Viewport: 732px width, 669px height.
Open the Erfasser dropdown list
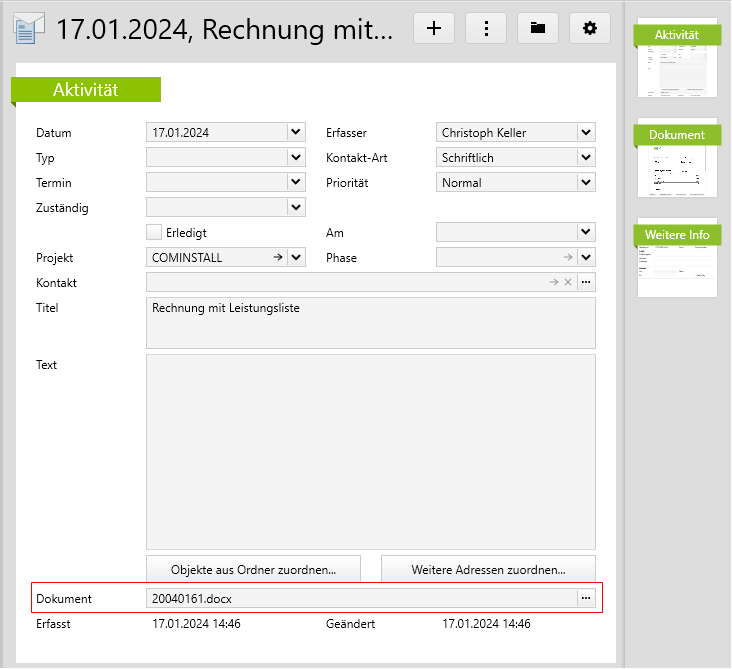click(x=586, y=132)
